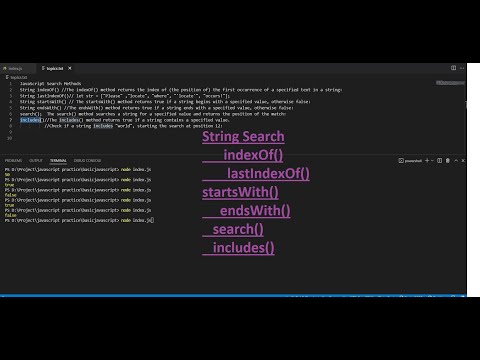The image size is (480, 360).
Task: Click the highlighted 'includes' word on line 7
Action: (x=30, y=120)
